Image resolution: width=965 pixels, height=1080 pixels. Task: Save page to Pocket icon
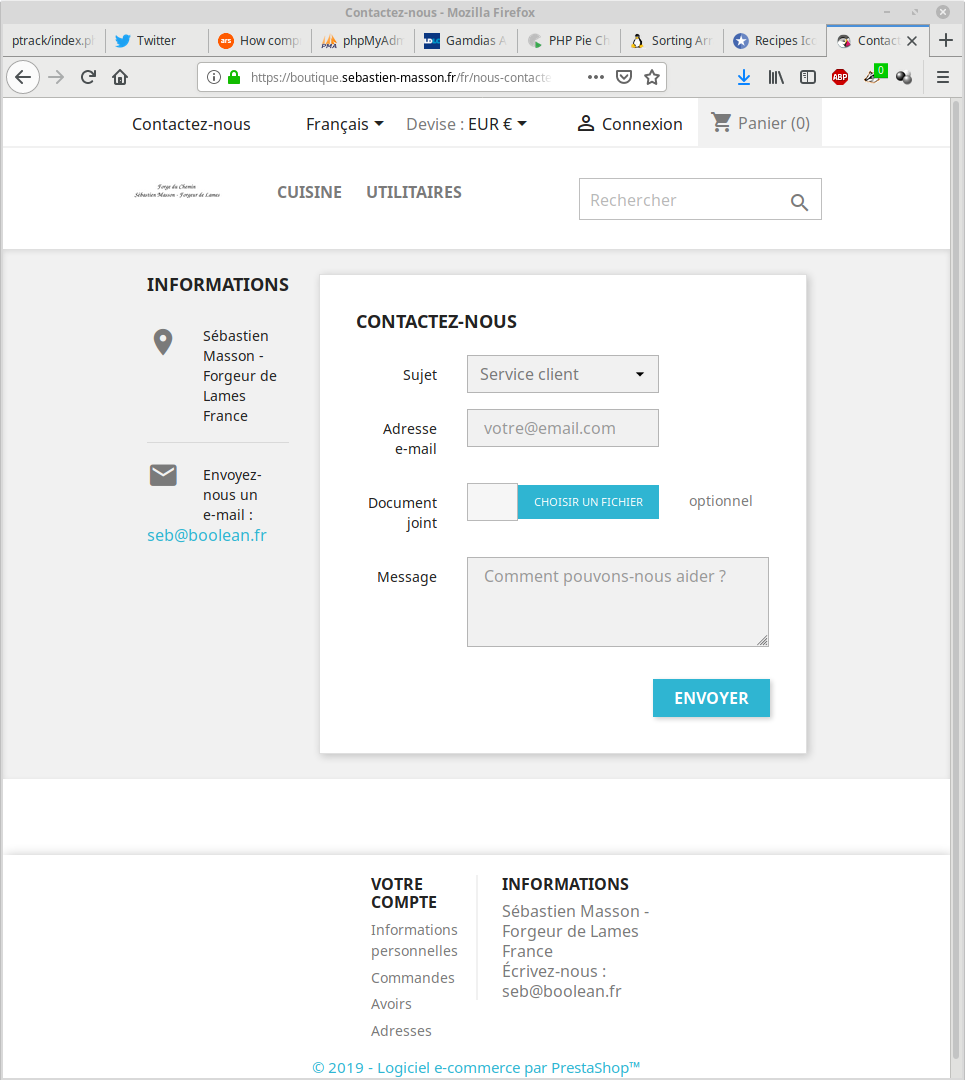click(x=624, y=77)
